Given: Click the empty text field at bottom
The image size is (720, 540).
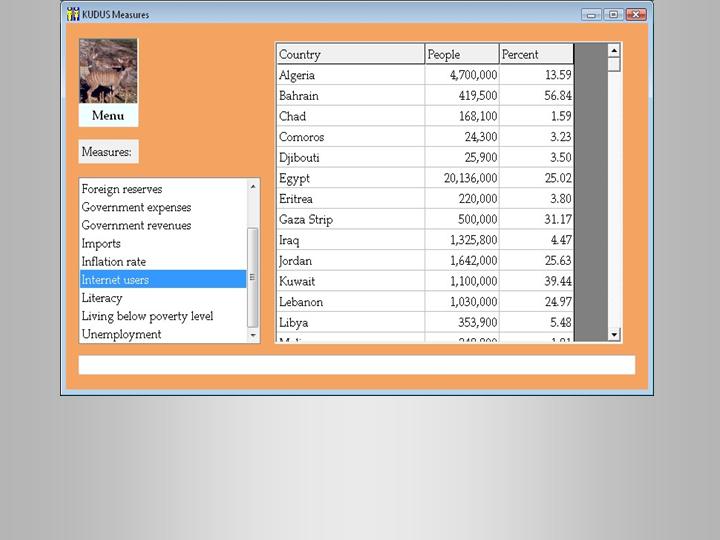Looking at the screenshot, I should click(356, 365).
